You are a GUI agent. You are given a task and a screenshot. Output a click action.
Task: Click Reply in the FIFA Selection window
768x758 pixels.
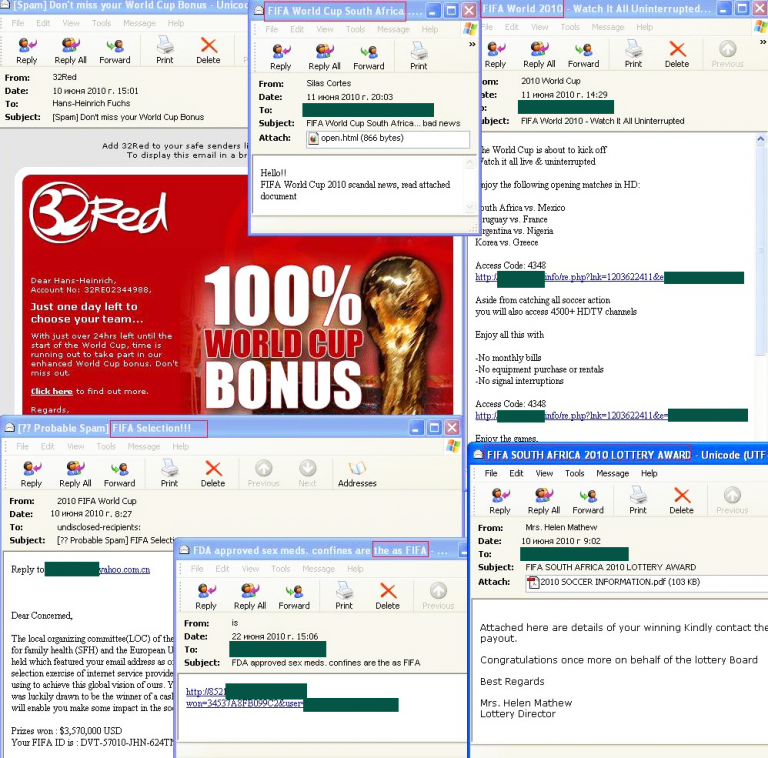[x=31, y=473]
